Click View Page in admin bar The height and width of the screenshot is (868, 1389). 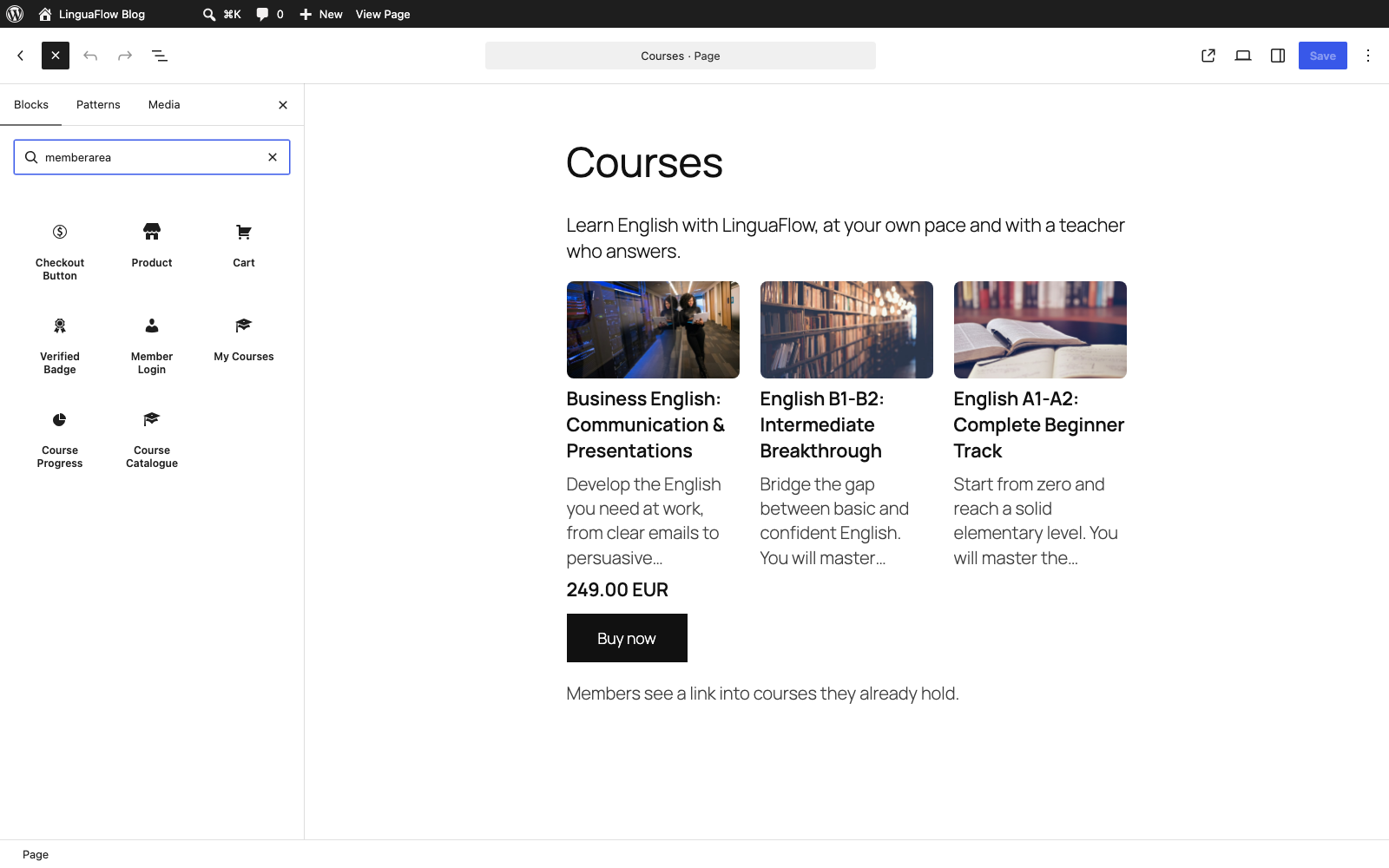pyautogui.click(x=383, y=14)
